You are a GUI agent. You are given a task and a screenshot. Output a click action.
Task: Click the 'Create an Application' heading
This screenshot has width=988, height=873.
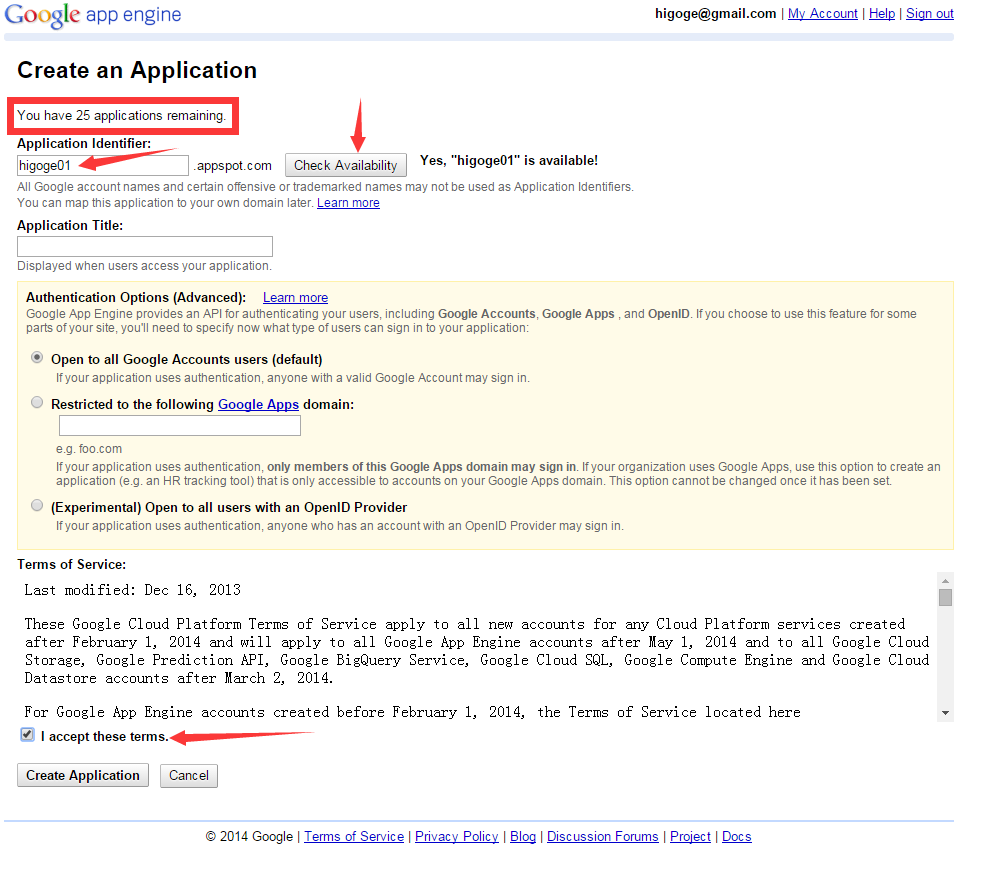(x=137, y=70)
